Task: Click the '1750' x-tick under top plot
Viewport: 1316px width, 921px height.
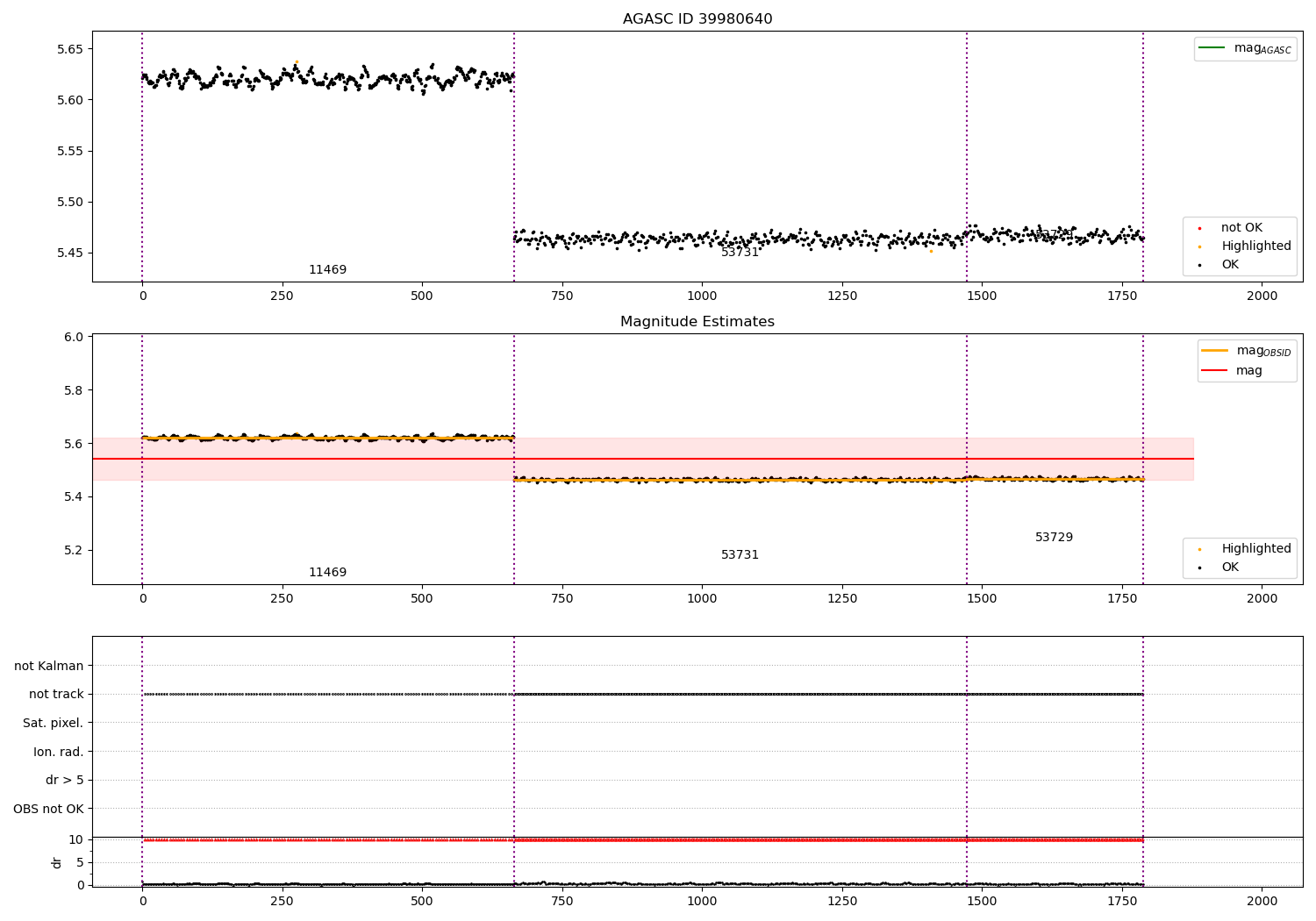Action: point(1122,296)
